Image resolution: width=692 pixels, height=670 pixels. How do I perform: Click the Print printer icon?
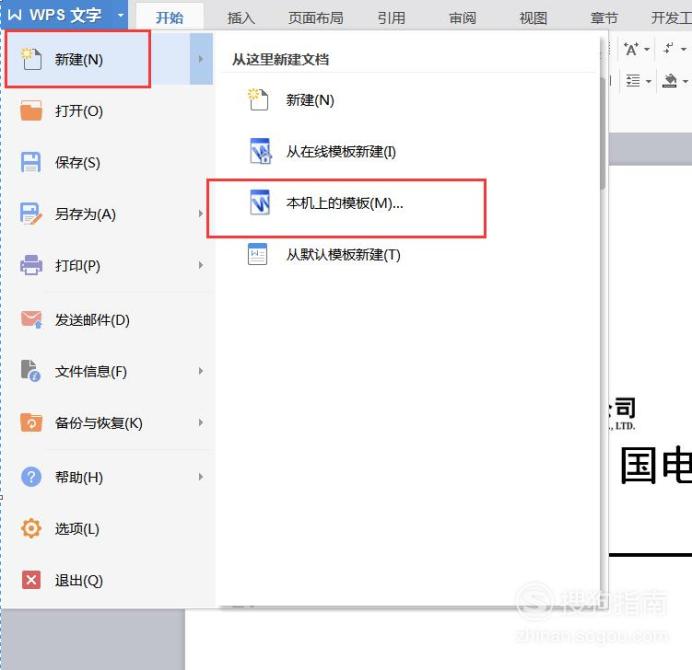[31, 265]
